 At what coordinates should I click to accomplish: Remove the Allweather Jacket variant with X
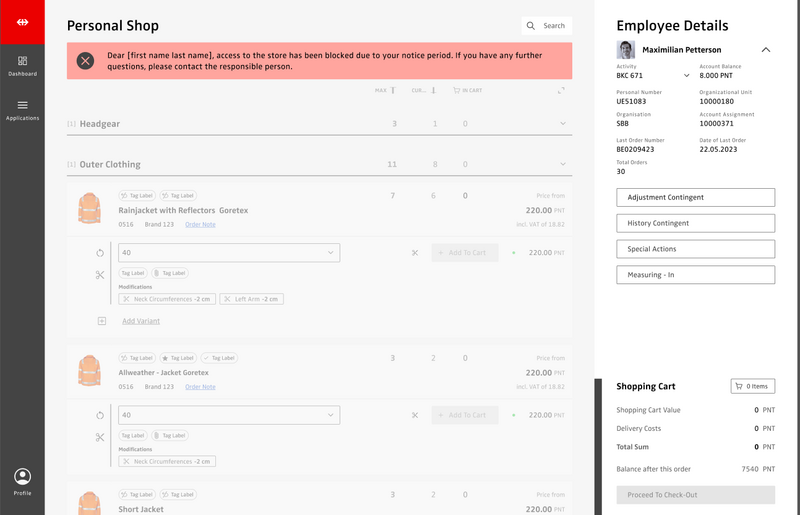pyautogui.click(x=414, y=415)
